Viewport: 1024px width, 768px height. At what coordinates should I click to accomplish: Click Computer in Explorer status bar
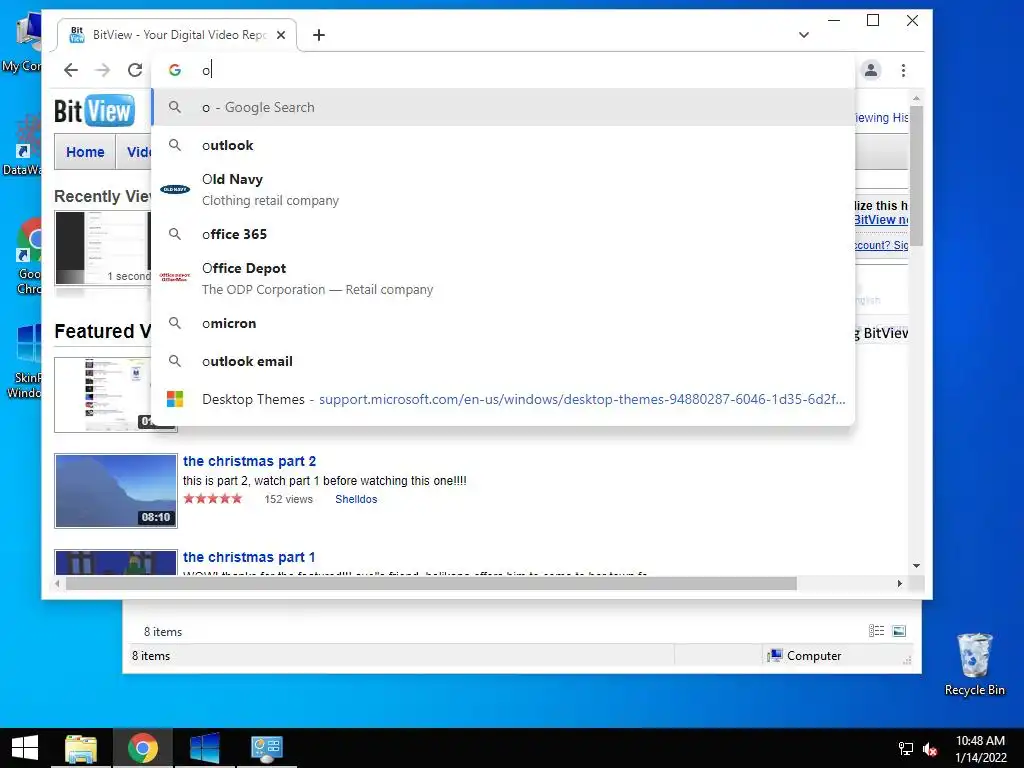pos(805,656)
